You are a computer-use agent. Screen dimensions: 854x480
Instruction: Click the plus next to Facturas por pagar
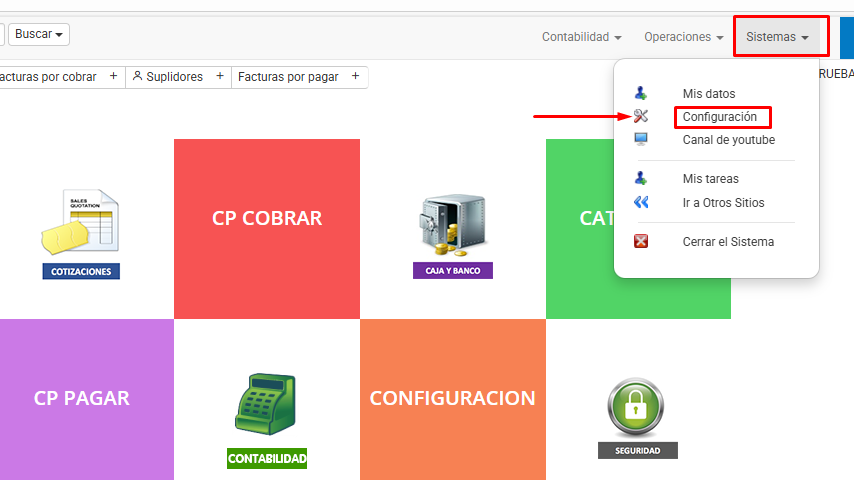click(x=355, y=76)
